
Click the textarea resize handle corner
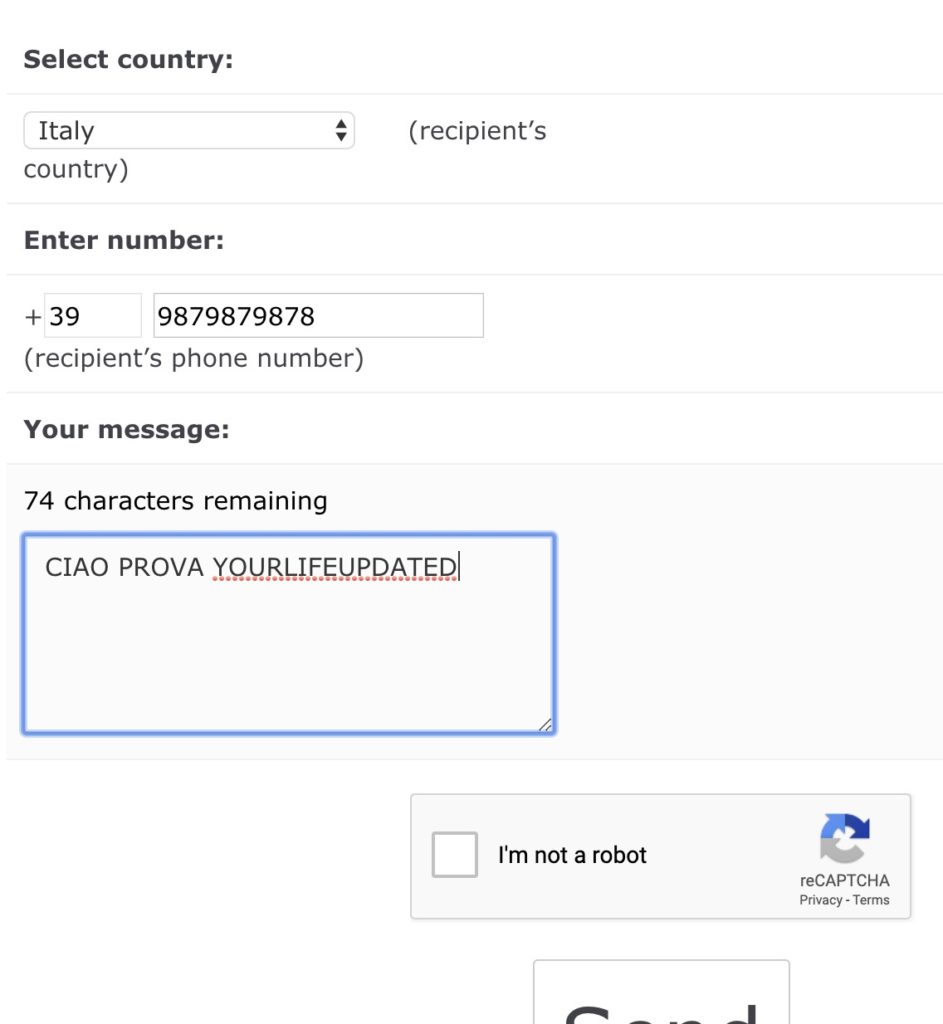coord(545,725)
